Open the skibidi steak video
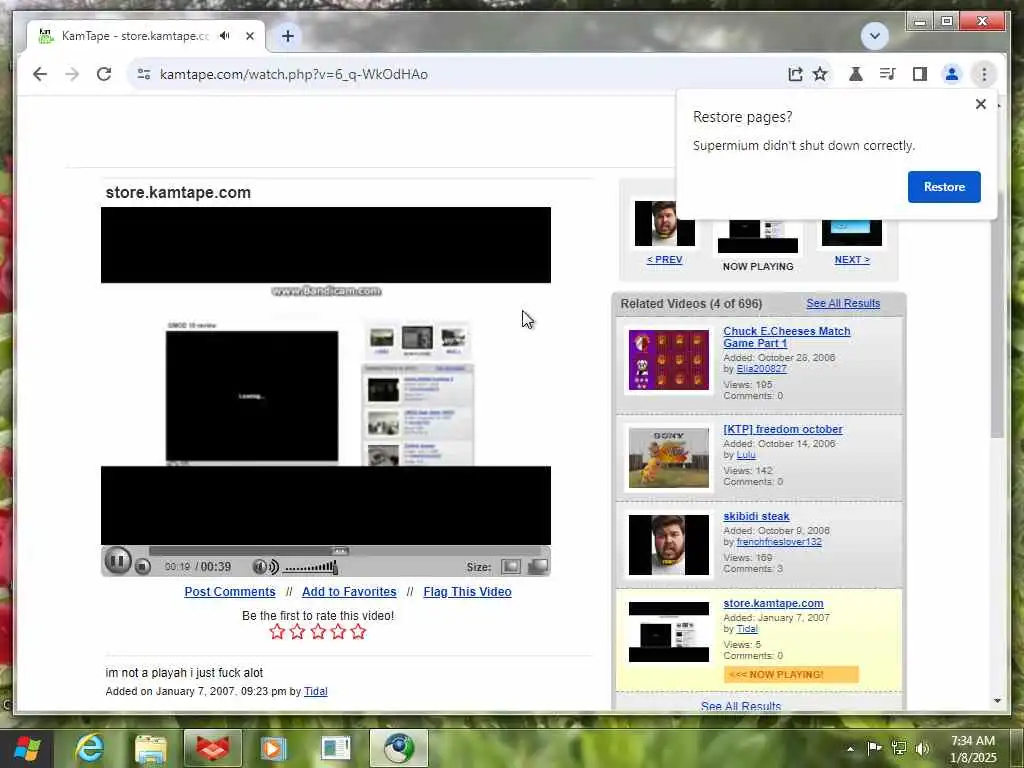Screen dimensions: 1024x768 click(x=756, y=516)
